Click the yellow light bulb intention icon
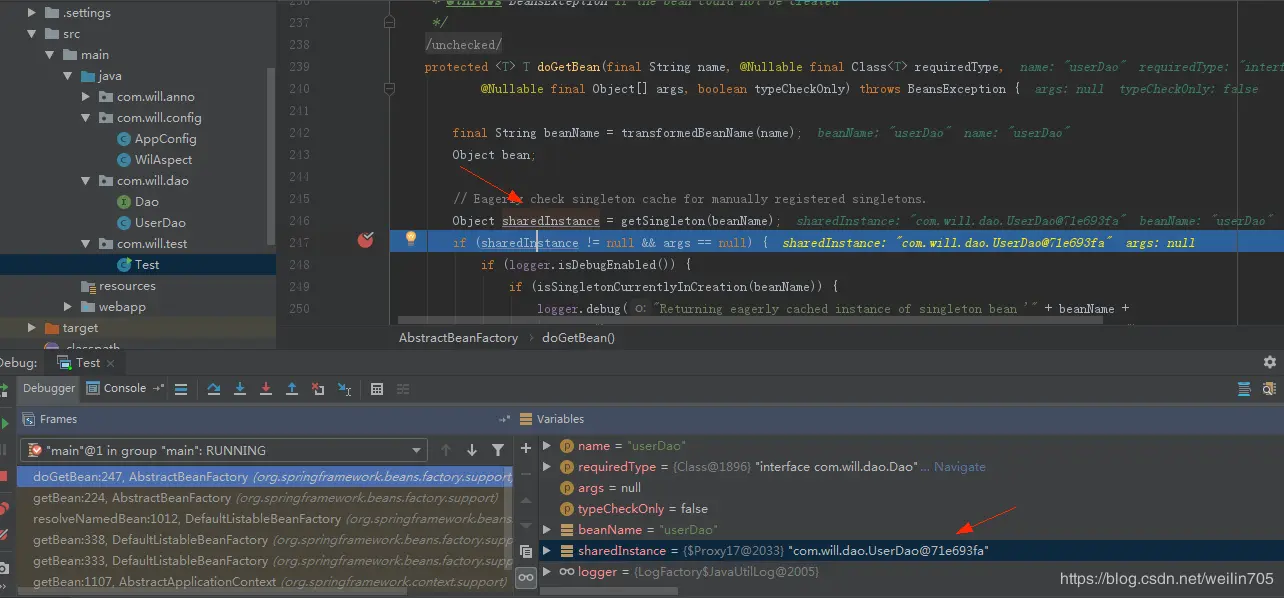Viewport: 1284px width, 598px height. coord(410,238)
